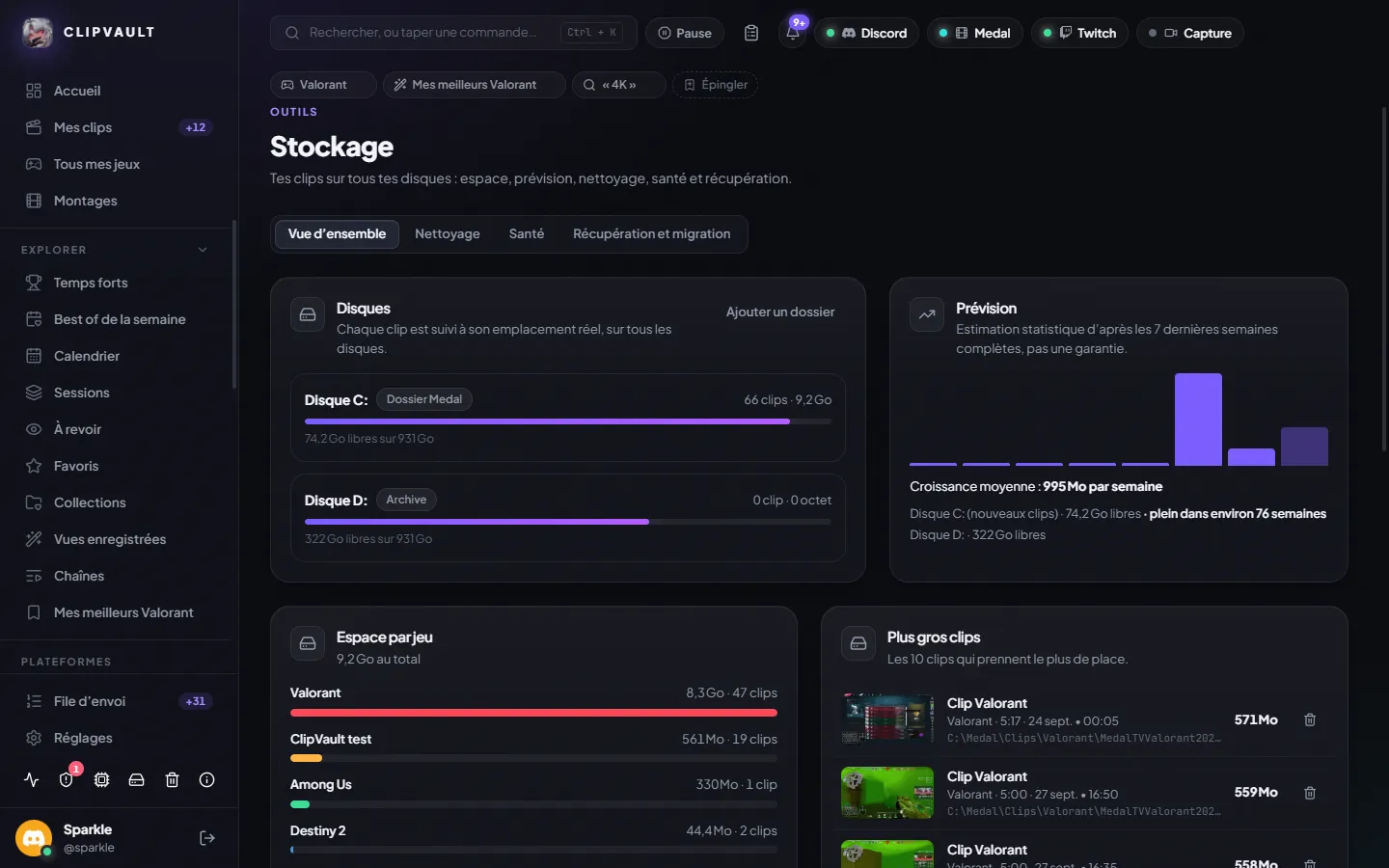Image resolution: width=1389 pixels, height=868 pixels.
Task: Open the «4K» search chip
Action: 618,85
